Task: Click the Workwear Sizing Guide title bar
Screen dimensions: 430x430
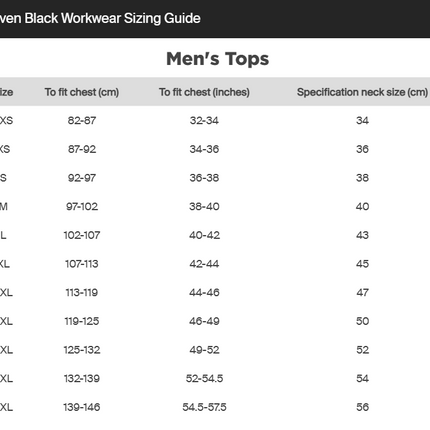Action: [x=215, y=19]
